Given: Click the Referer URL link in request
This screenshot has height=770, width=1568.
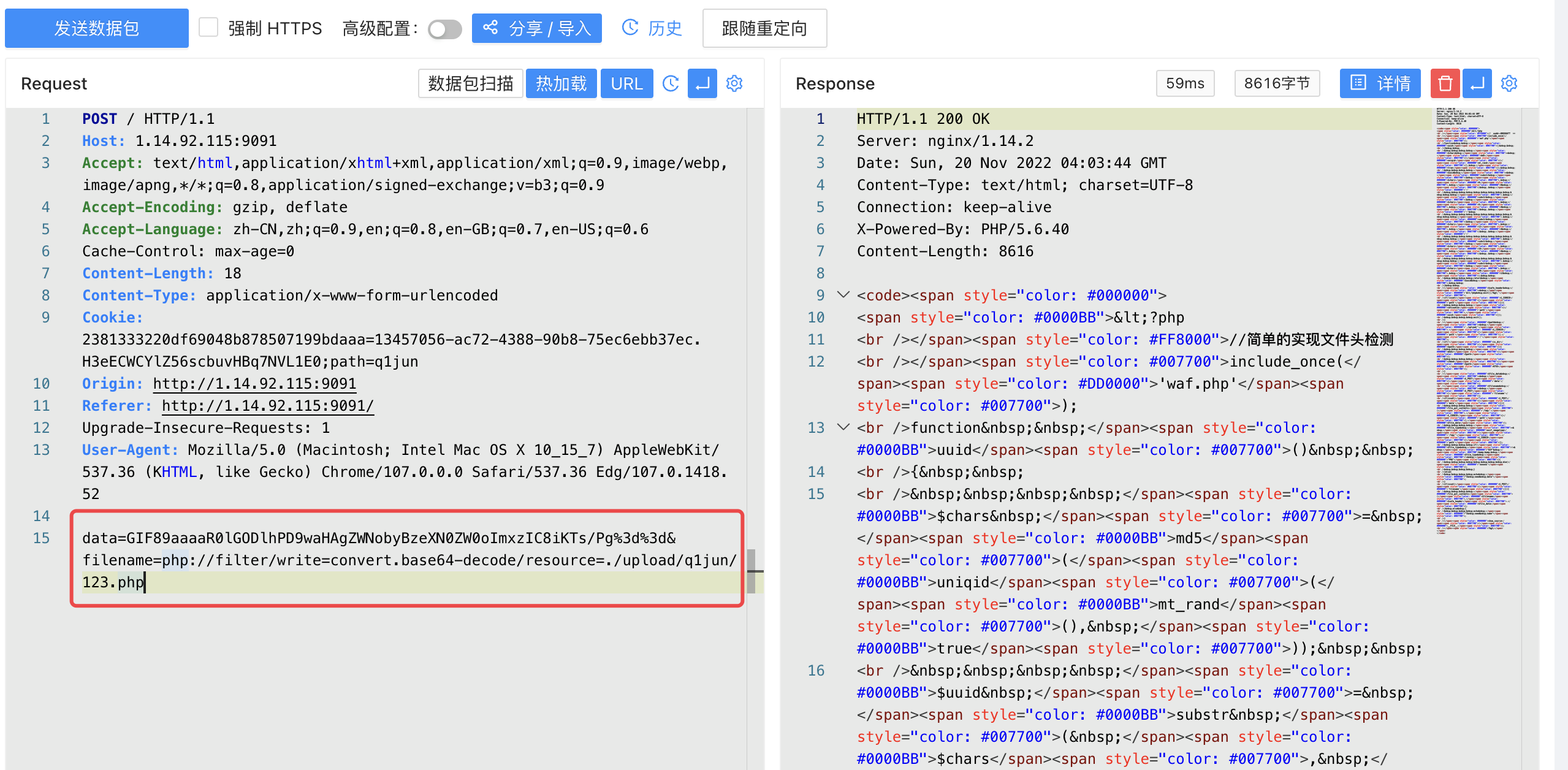Looking at the screenshot, I should pos(267,406).
